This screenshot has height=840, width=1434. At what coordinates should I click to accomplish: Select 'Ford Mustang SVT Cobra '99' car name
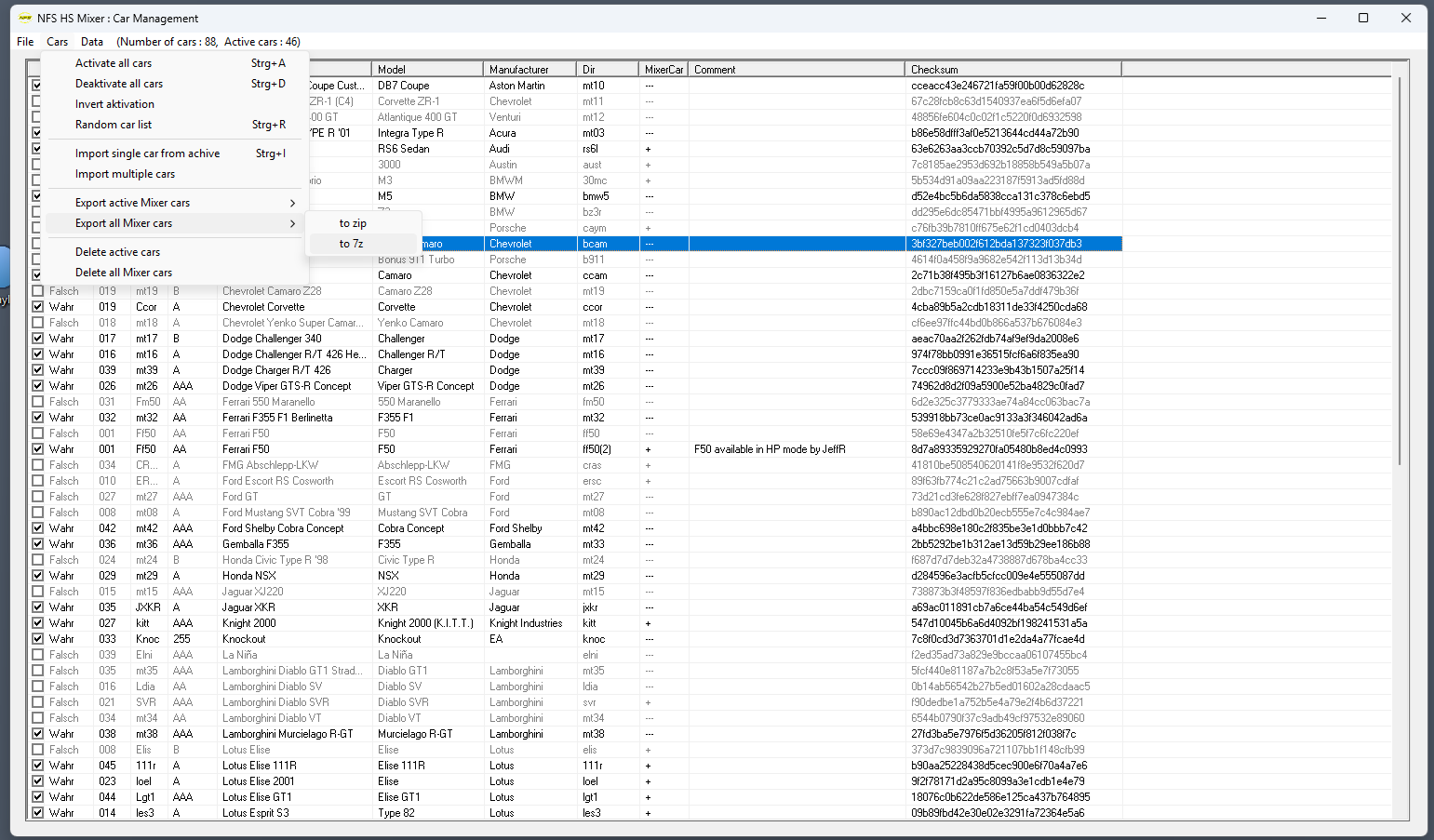coord(287,513)
